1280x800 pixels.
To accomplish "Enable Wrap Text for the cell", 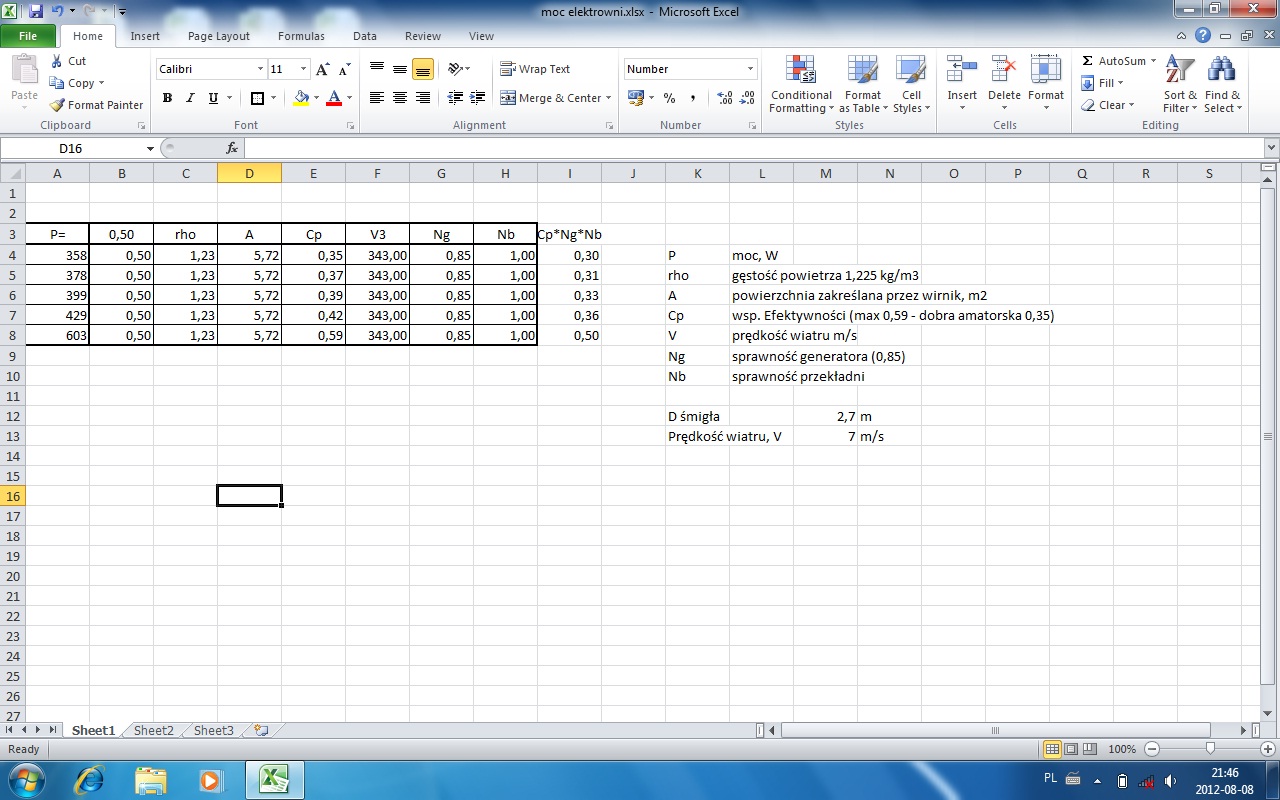I will pos(535,69).
